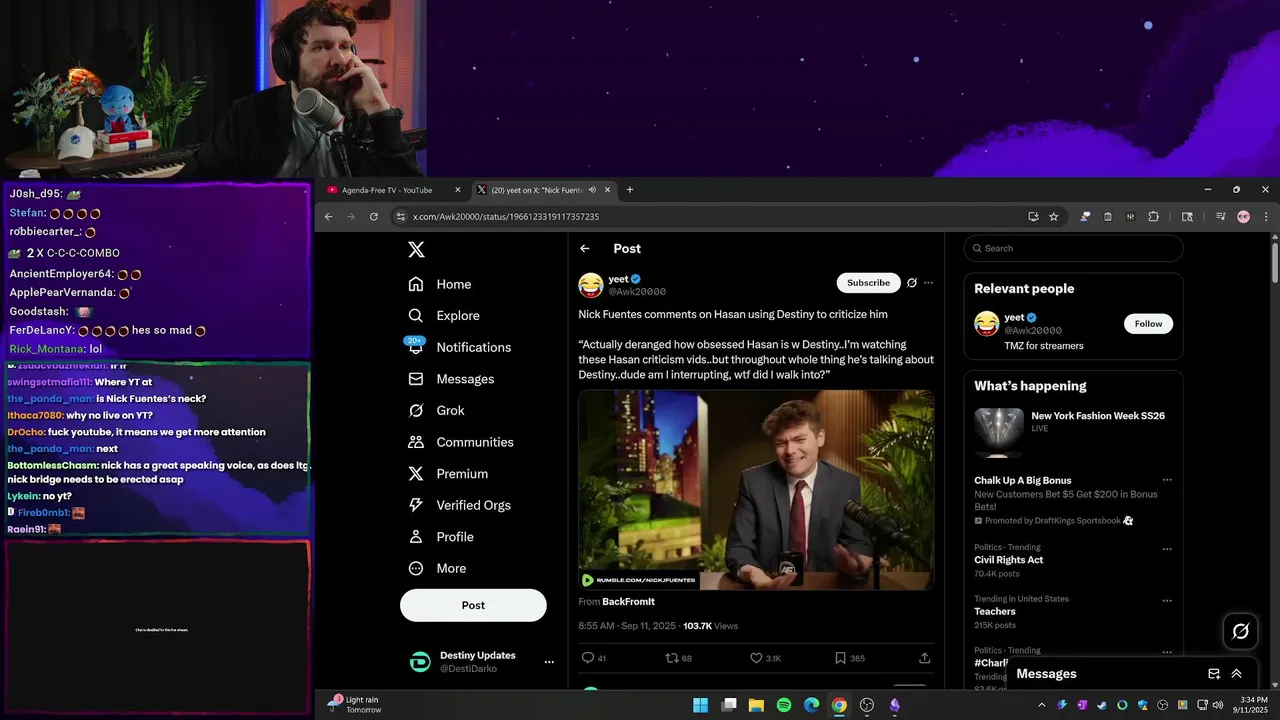Click the X logo in sidebar
This screenshot has height=720, width=1280.
(416, 250)
